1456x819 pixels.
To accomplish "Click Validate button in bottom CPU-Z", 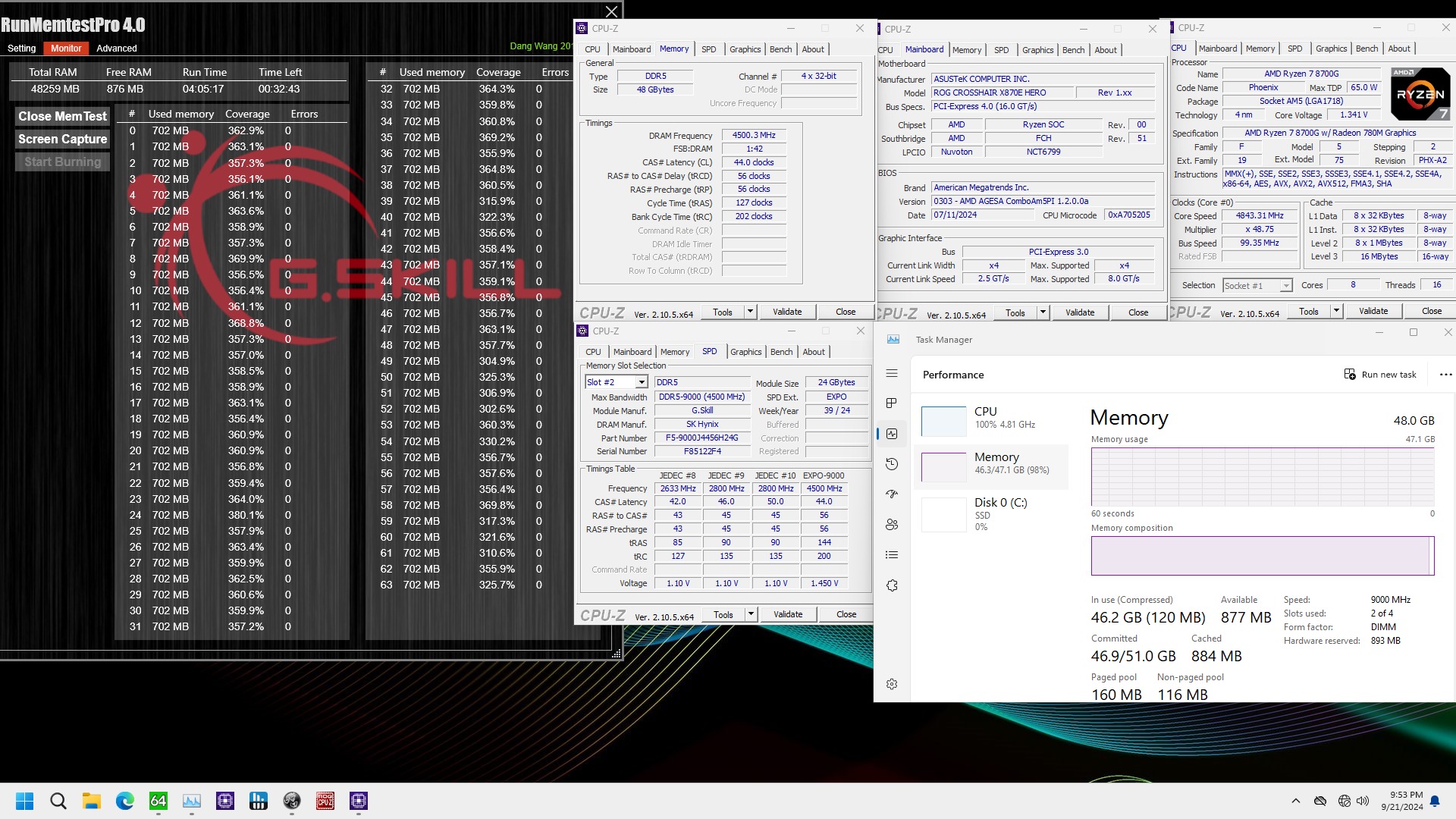I will click(789, 614).
